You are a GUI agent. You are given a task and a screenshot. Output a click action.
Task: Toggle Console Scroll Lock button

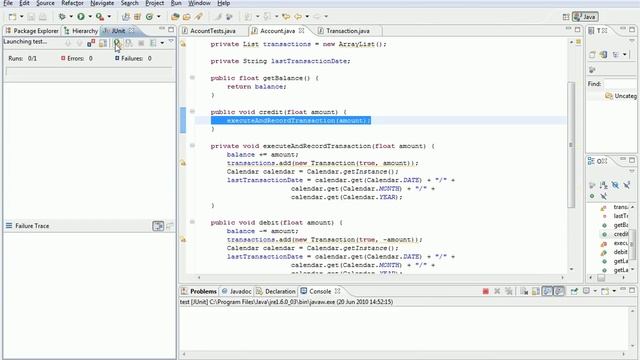click(x=536, y=291)
